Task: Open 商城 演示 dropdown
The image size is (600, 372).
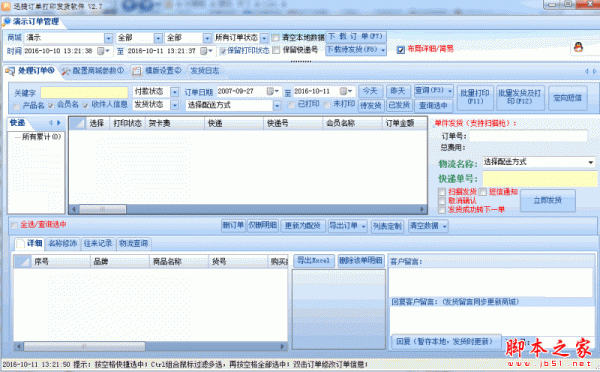Action: click(108, 38)
